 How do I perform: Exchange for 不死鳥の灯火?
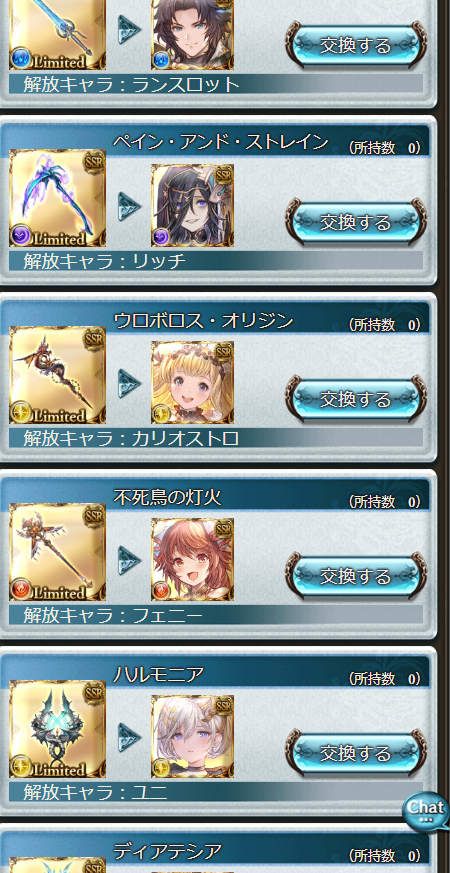[x=356, y=576]
